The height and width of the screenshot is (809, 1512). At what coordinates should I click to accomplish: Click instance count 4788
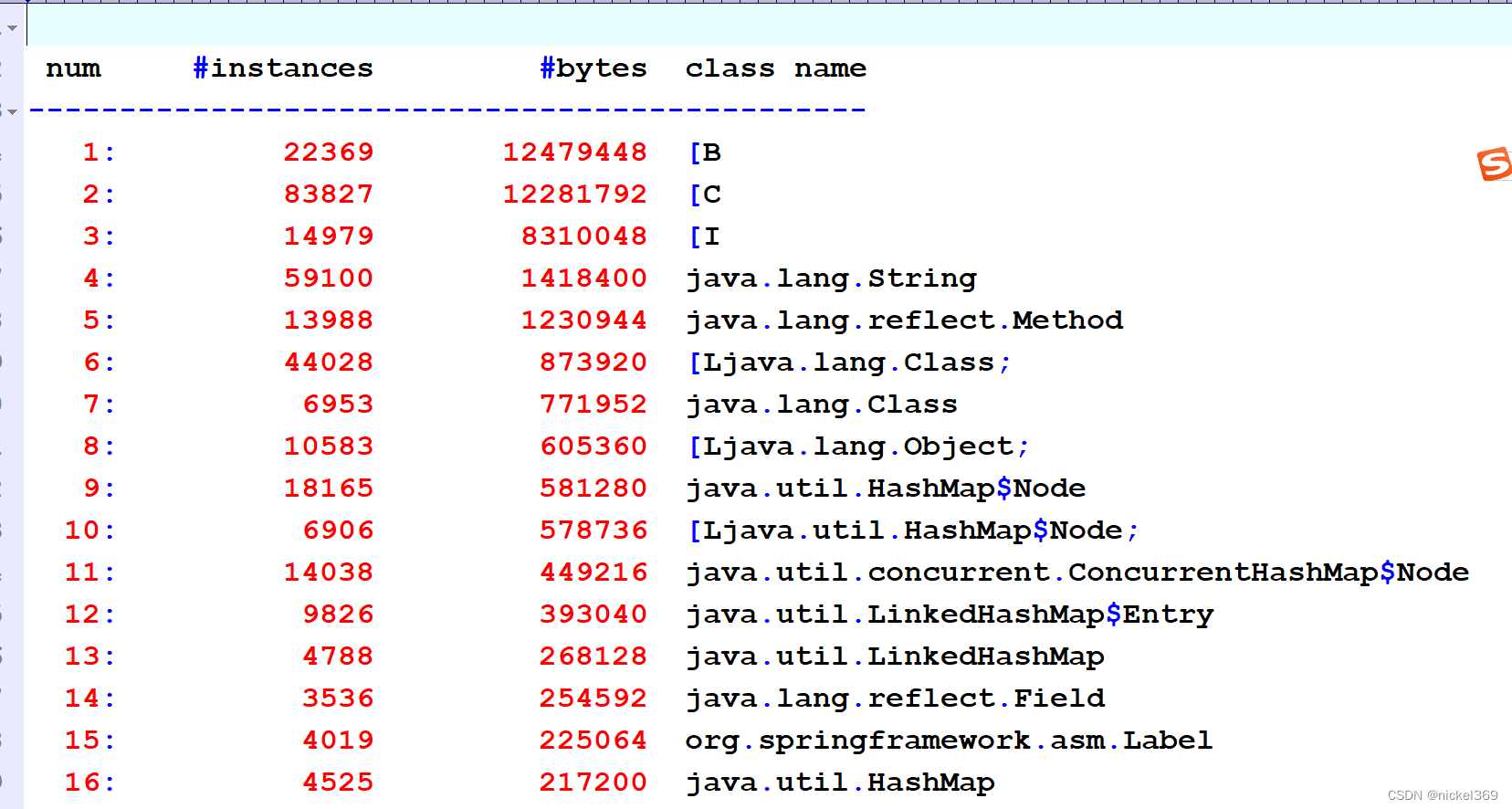(x=338, y=657)
